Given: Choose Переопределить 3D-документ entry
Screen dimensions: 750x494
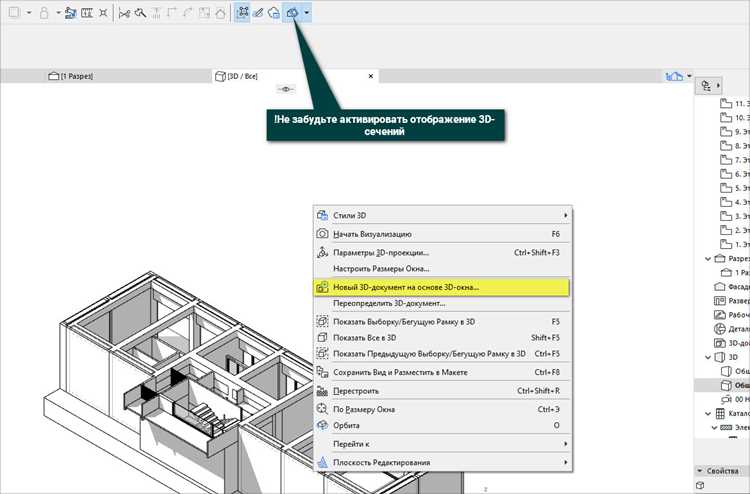Looking at the screenshot, I should click(x=442, y=303).
